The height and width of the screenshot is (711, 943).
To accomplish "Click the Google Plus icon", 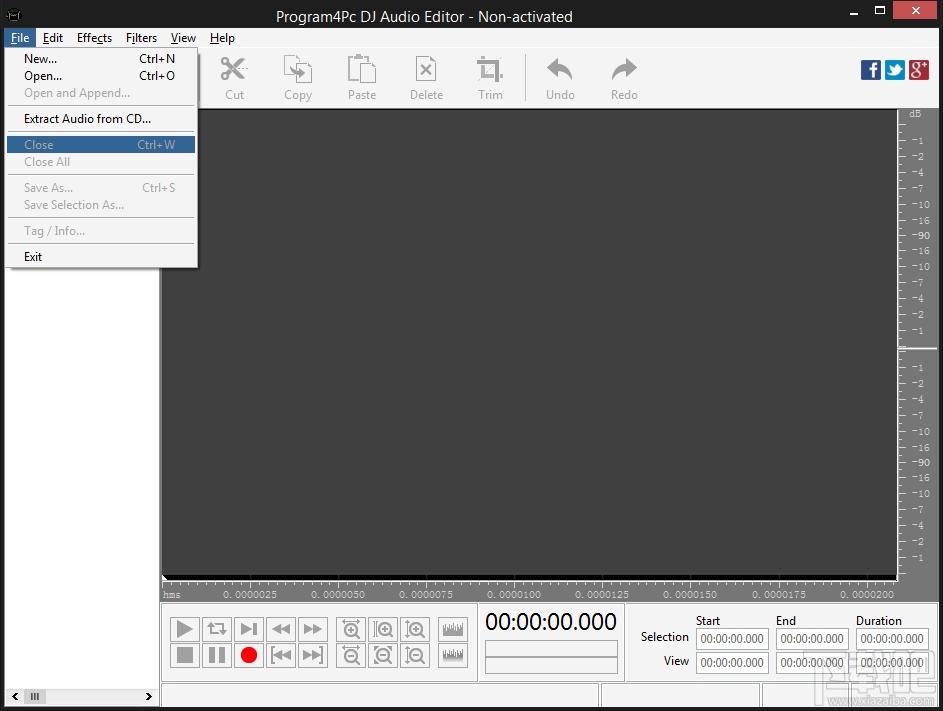I will pyautogui.click(x=919, y=69).
